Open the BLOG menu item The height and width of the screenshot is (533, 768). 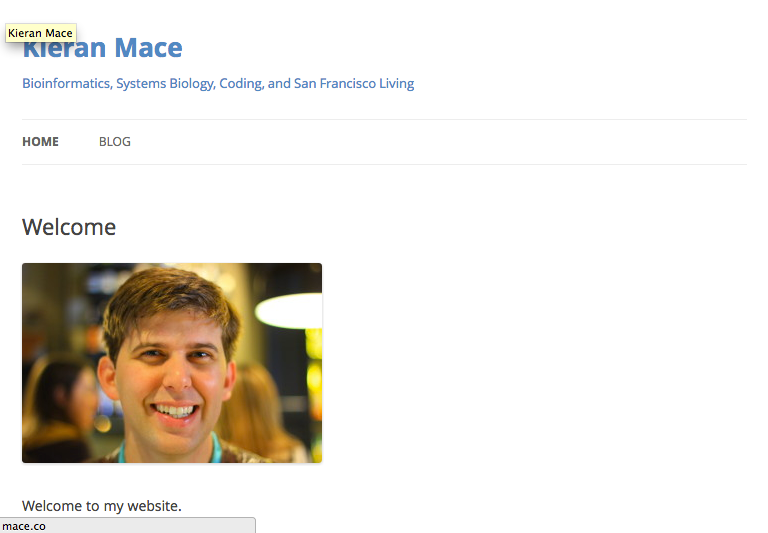pyautogui.click(x=115, y=142)
